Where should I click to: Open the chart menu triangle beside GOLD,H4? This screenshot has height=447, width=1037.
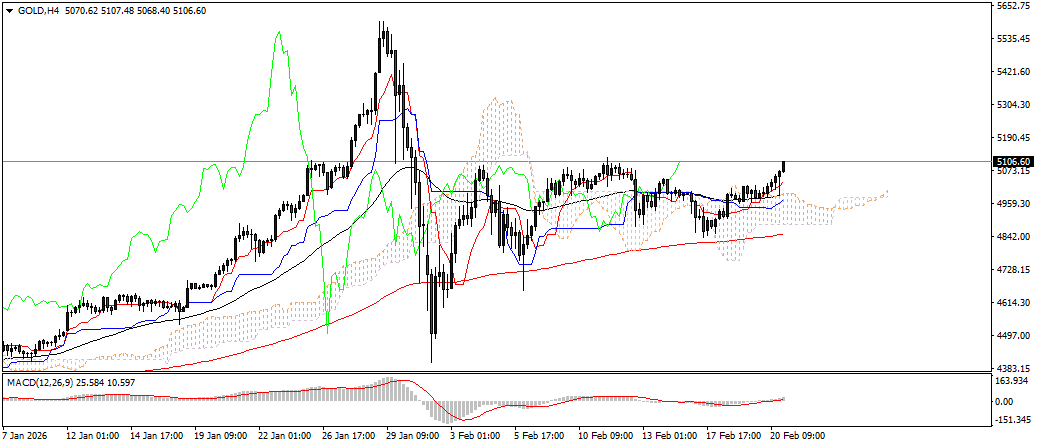click(x=9, y=11)
